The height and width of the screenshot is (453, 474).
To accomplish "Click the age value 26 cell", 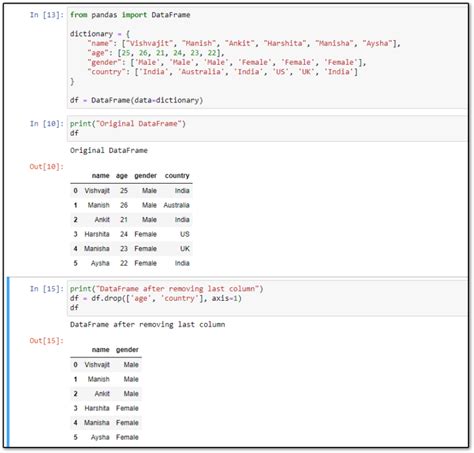I will [124, 205].
